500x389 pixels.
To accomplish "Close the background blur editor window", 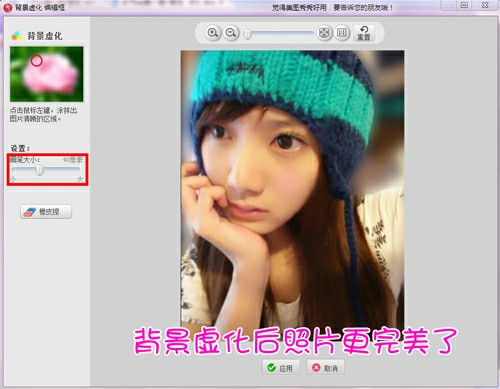I will click(485, 5).
